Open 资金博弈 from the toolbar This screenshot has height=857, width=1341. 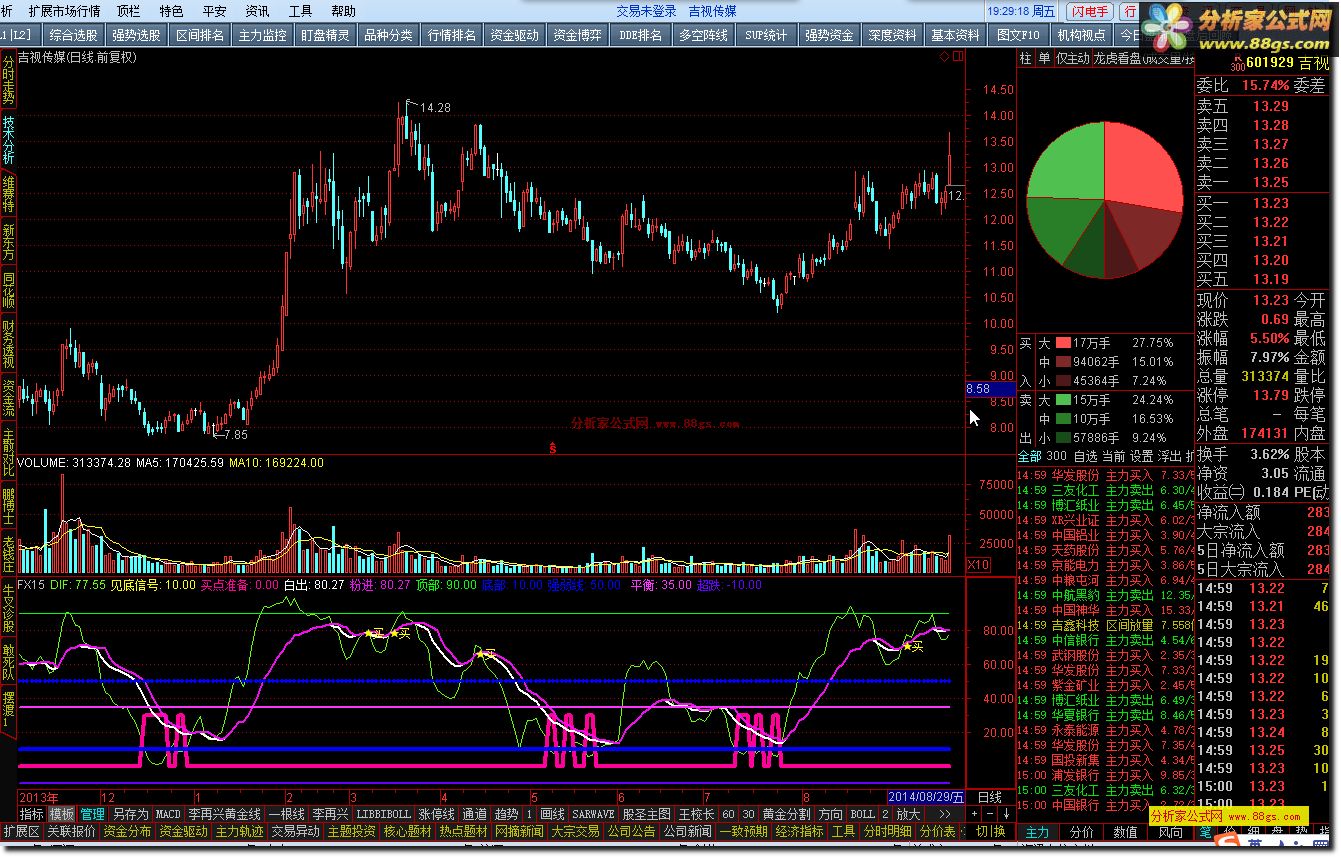point(578,35)
